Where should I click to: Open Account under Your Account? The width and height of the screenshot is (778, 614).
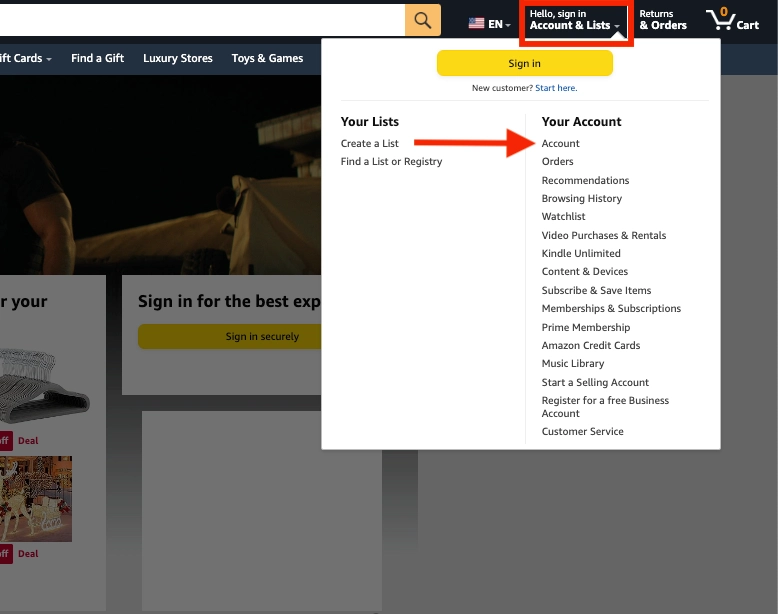(x=560, y=143)
